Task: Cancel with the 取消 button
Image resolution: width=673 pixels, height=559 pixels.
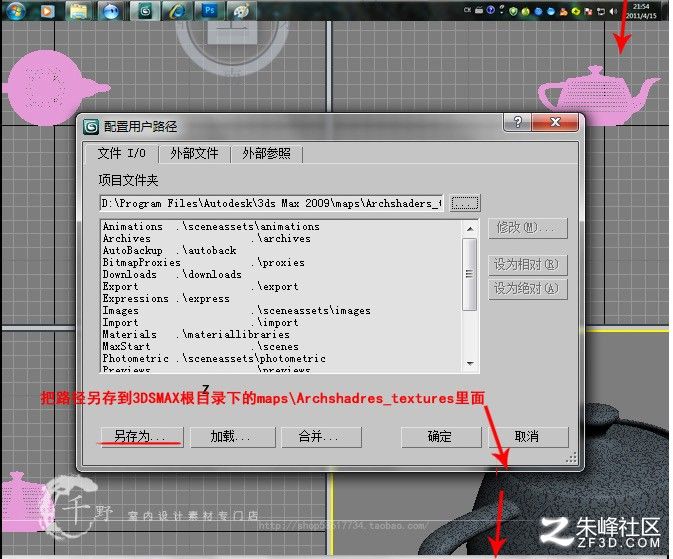Action: tap(528, 437)
